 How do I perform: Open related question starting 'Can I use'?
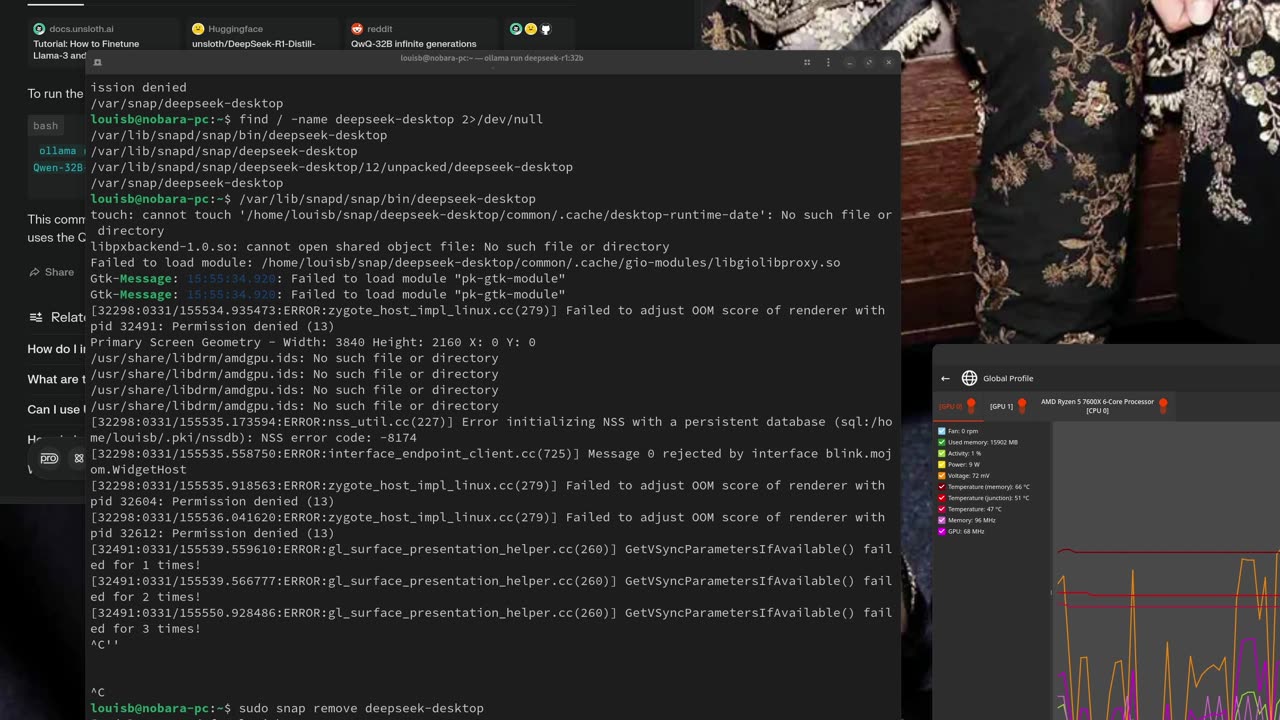[x=55, y=409]
